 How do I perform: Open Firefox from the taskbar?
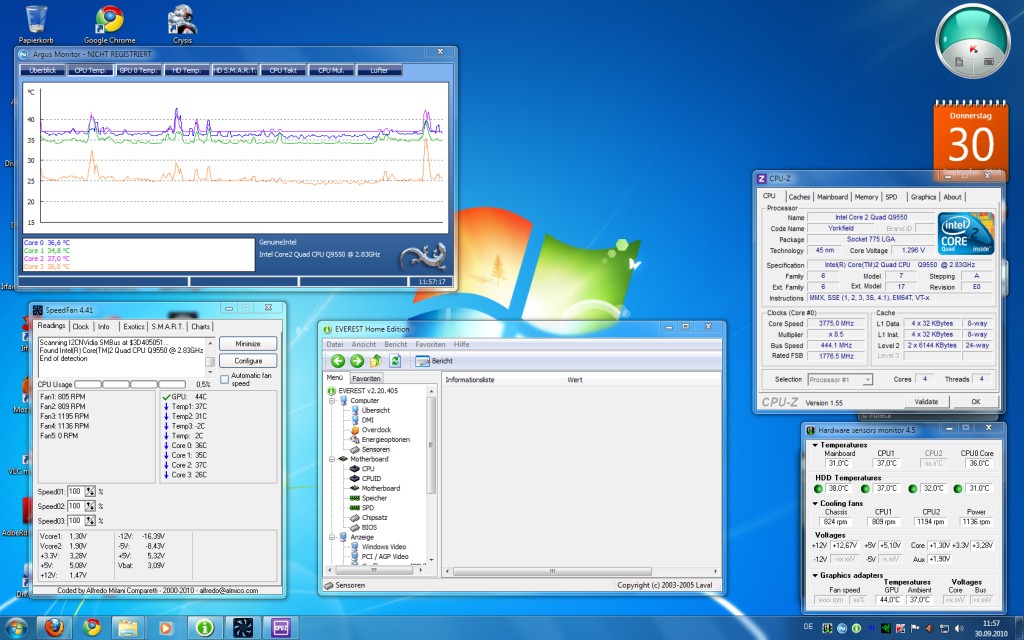tap(54, 628)
